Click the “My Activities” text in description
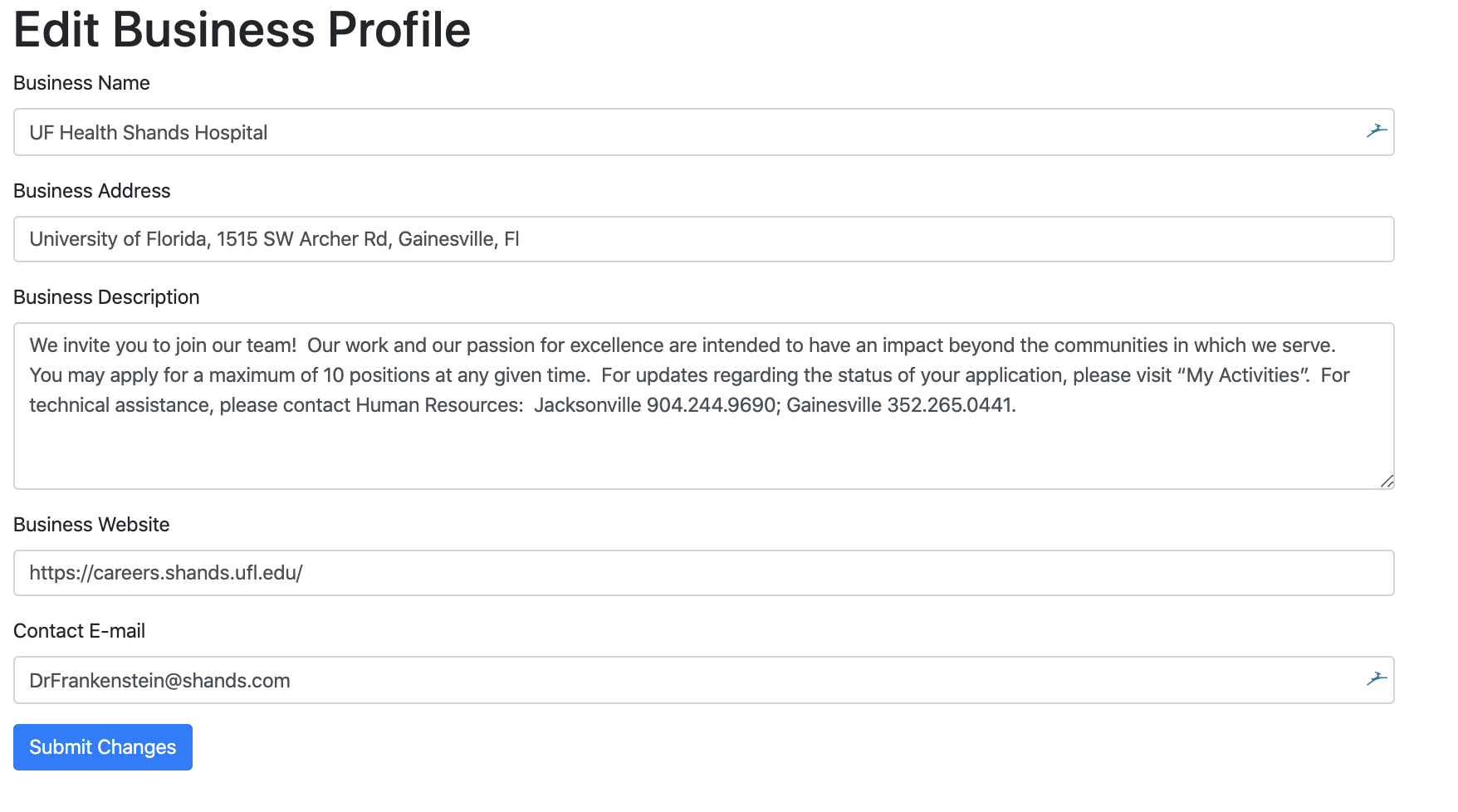1458x812 pixels. tap(1244, 375)
